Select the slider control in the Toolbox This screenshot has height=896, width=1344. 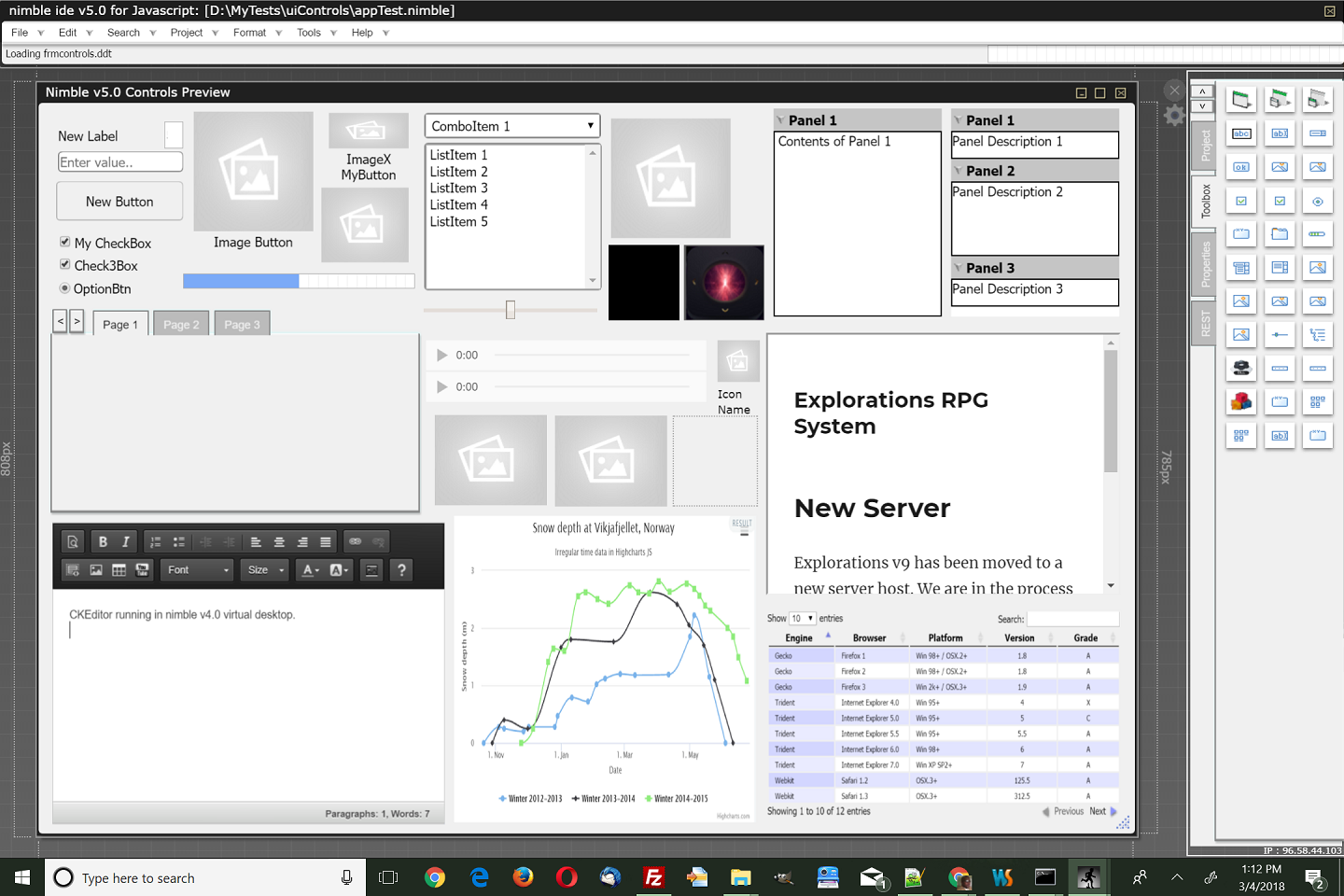[1280, 335]
